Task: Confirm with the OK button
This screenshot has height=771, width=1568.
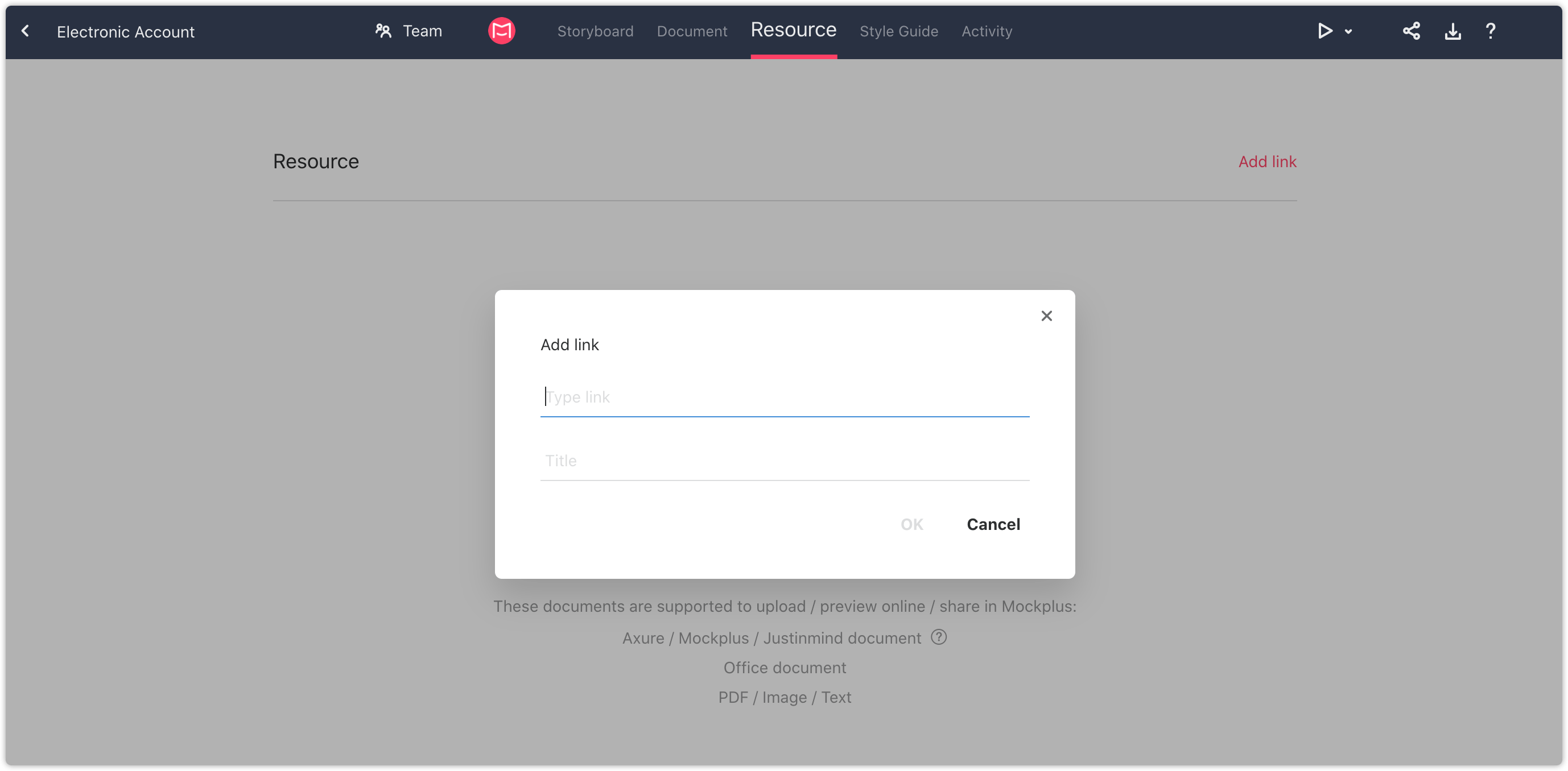Action: click(911, 524)
